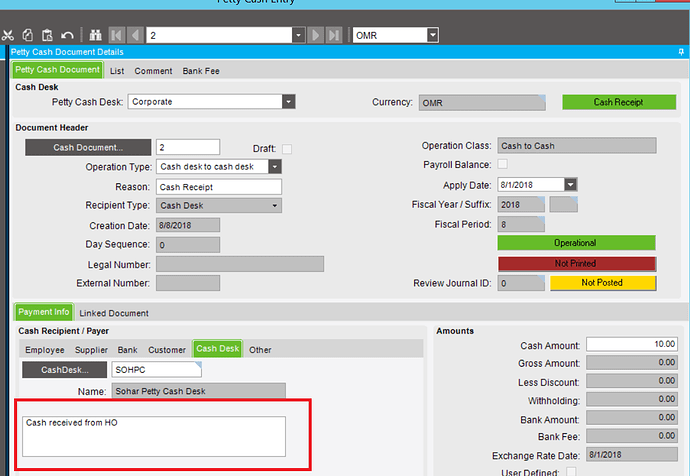
Task: Click the Legal Number field
Action: pyautogui.click(x=240, y=264)
